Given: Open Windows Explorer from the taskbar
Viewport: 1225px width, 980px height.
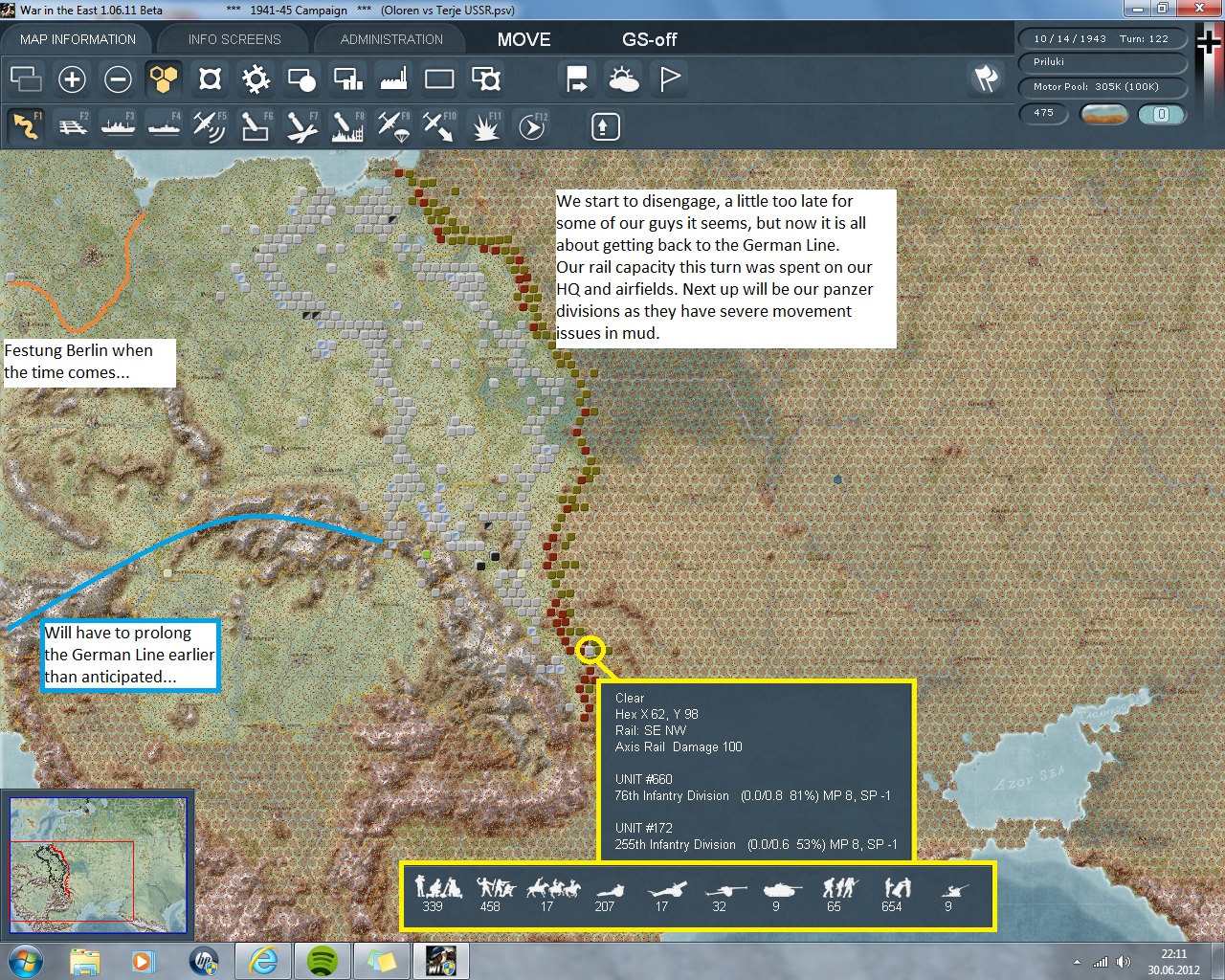Looking at the screenshot, I should (x=85, y=960).
